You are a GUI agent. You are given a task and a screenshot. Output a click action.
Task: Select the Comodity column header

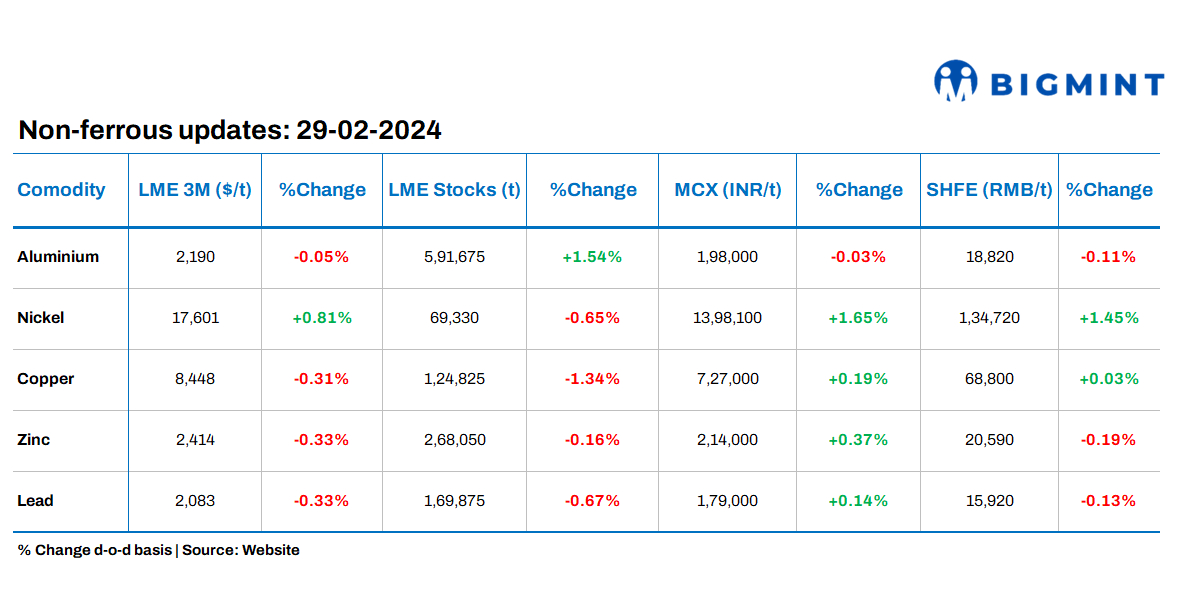[61, 190]
